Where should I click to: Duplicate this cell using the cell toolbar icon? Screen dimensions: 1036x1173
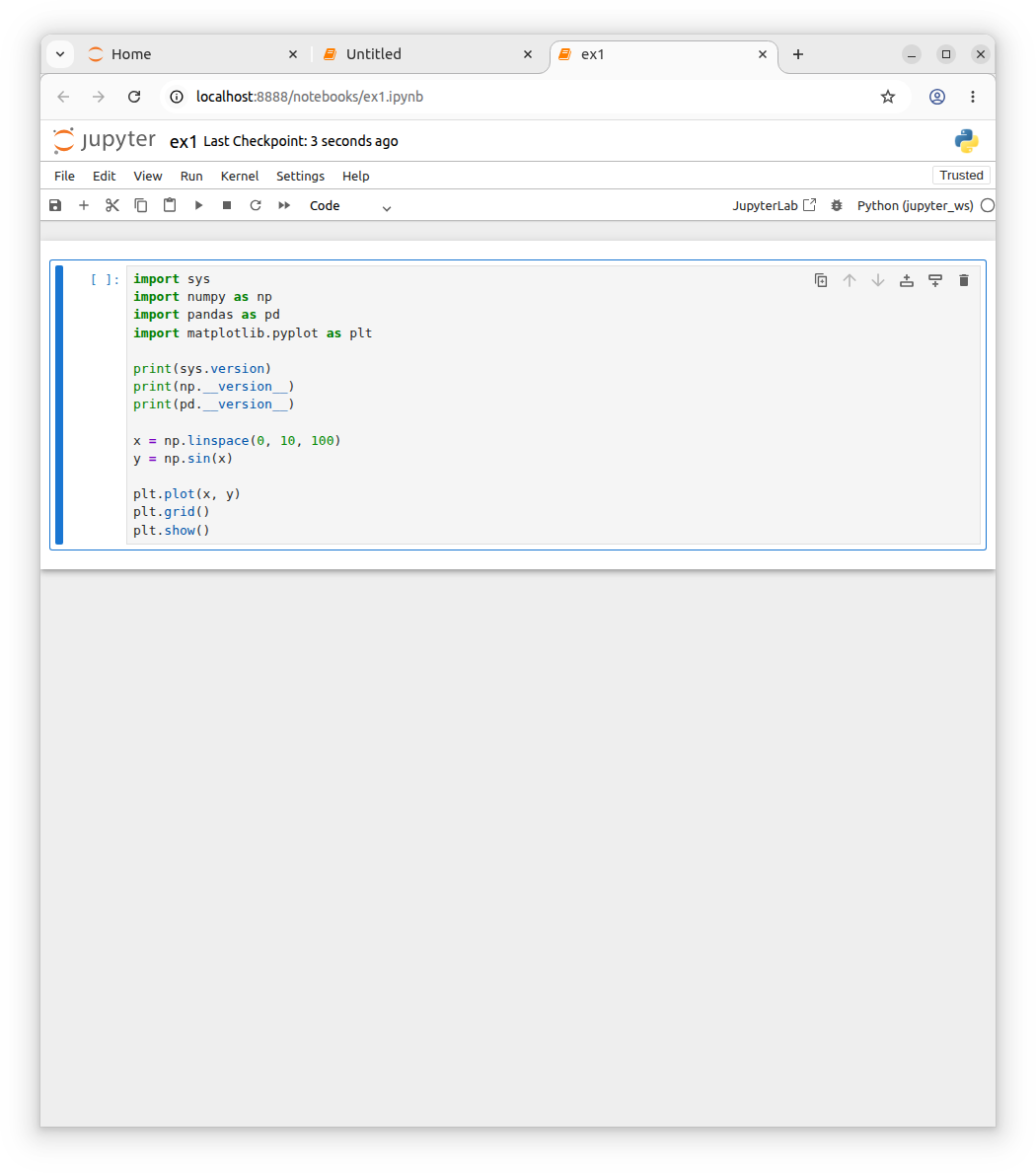point(821,280)
